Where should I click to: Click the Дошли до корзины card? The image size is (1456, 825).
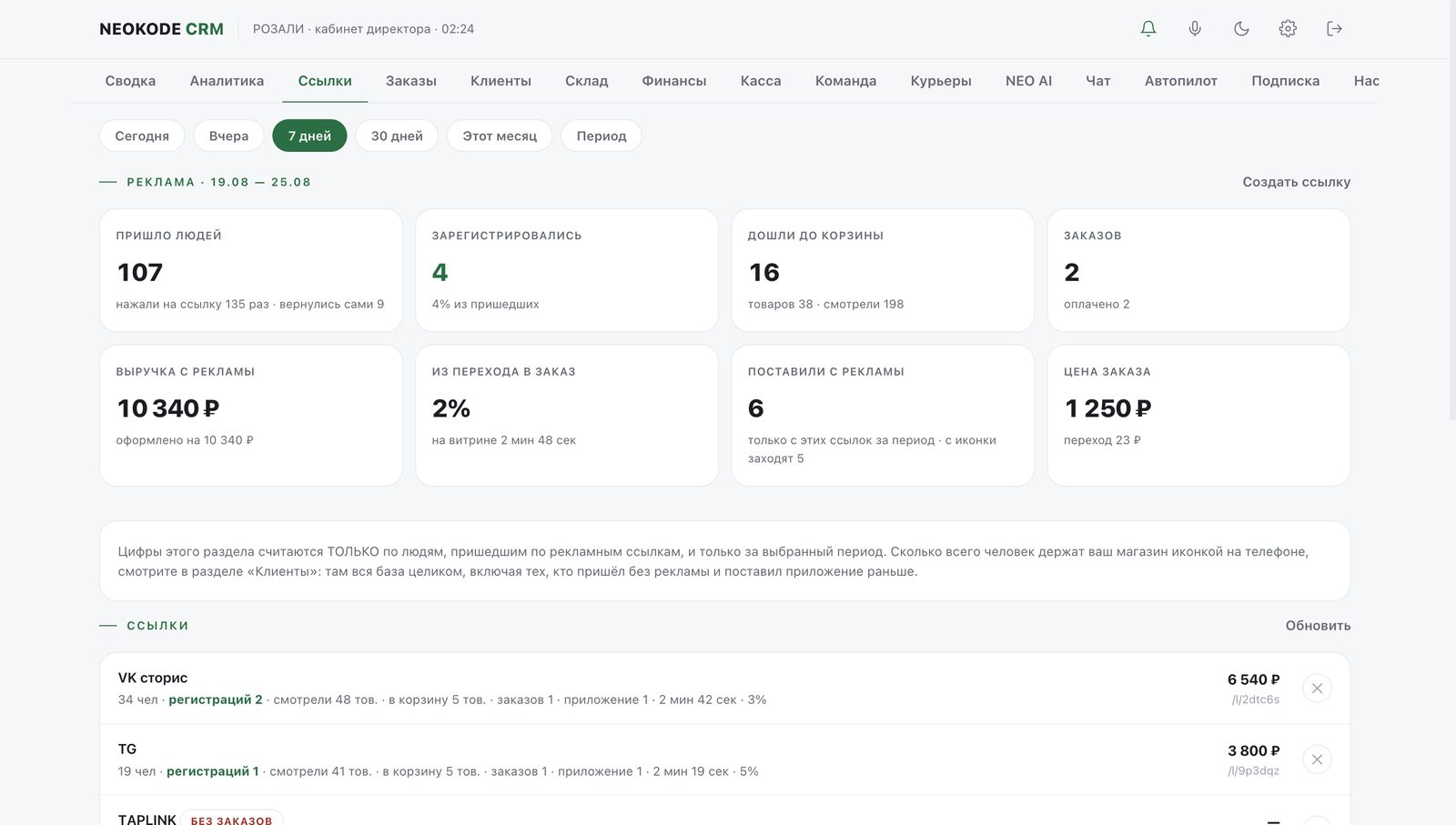(883, 270)
